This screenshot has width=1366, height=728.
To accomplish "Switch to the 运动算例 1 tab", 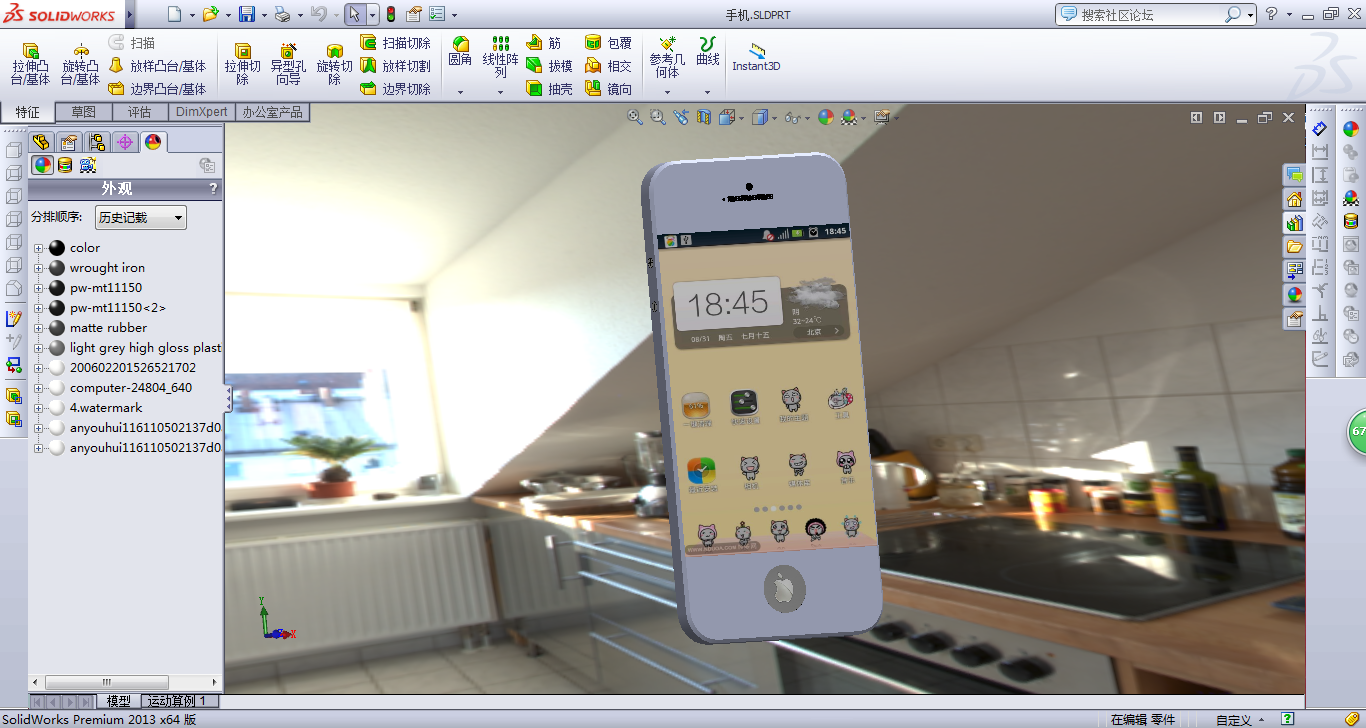I will tap(178, 701).
